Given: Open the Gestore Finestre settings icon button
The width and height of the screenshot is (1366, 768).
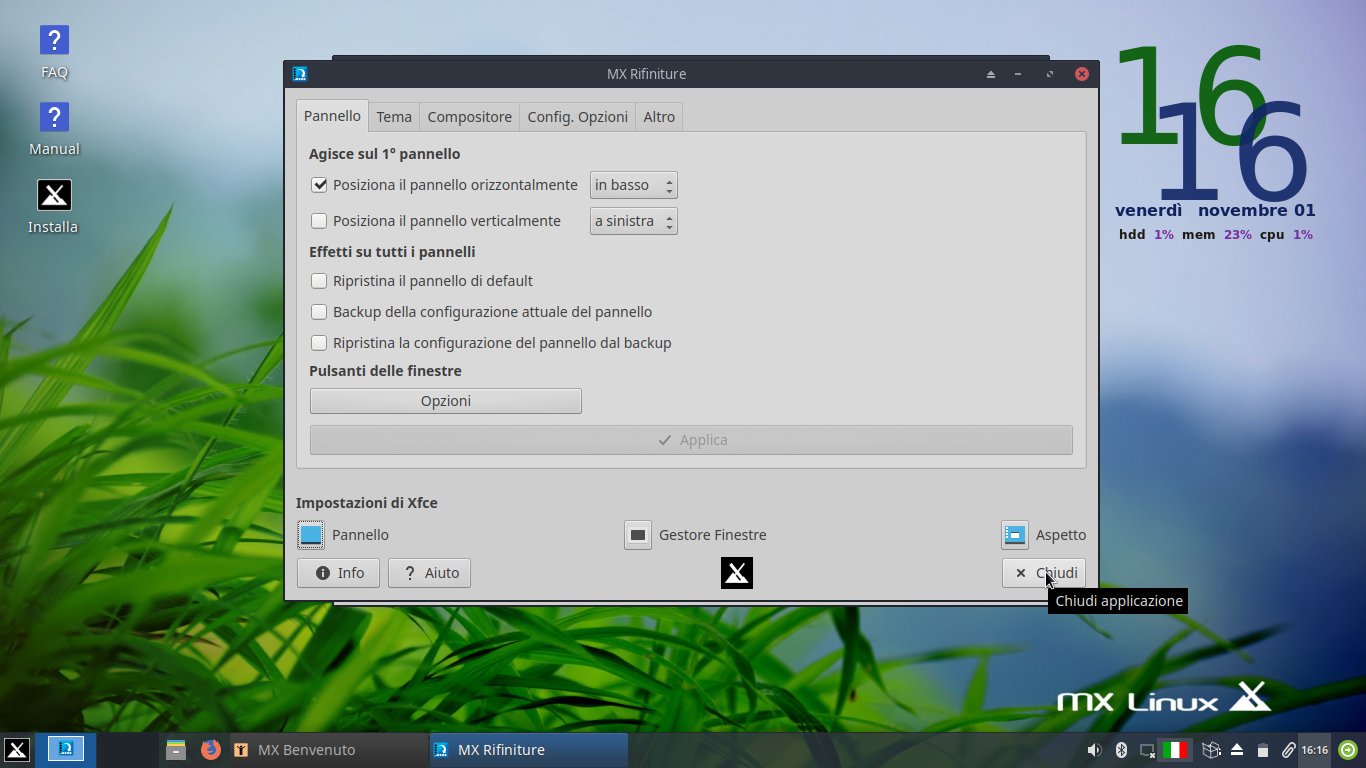Looking at the screenshot, I should (x=638, y=535).
